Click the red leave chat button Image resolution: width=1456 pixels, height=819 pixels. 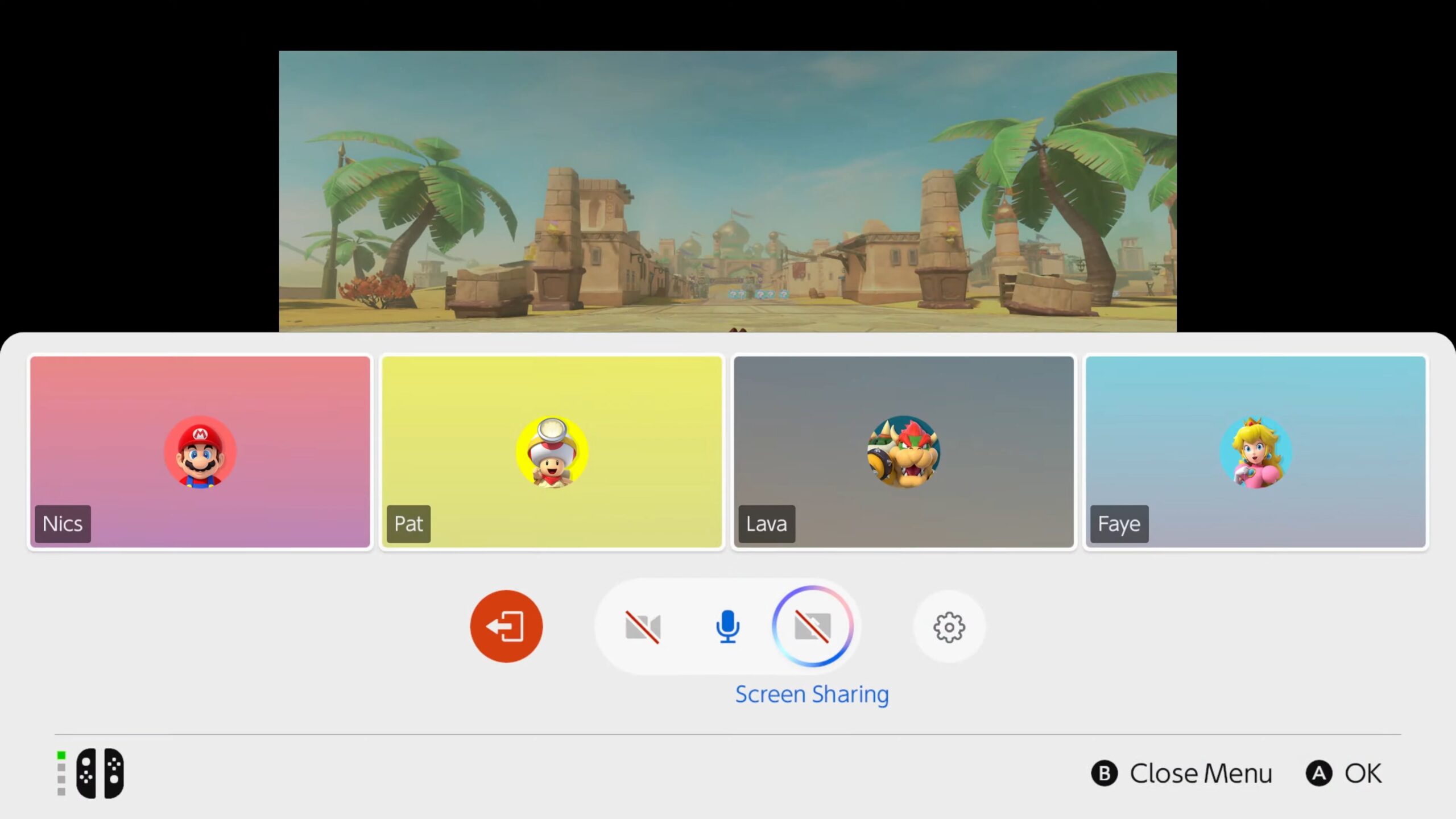click(506, 626)
